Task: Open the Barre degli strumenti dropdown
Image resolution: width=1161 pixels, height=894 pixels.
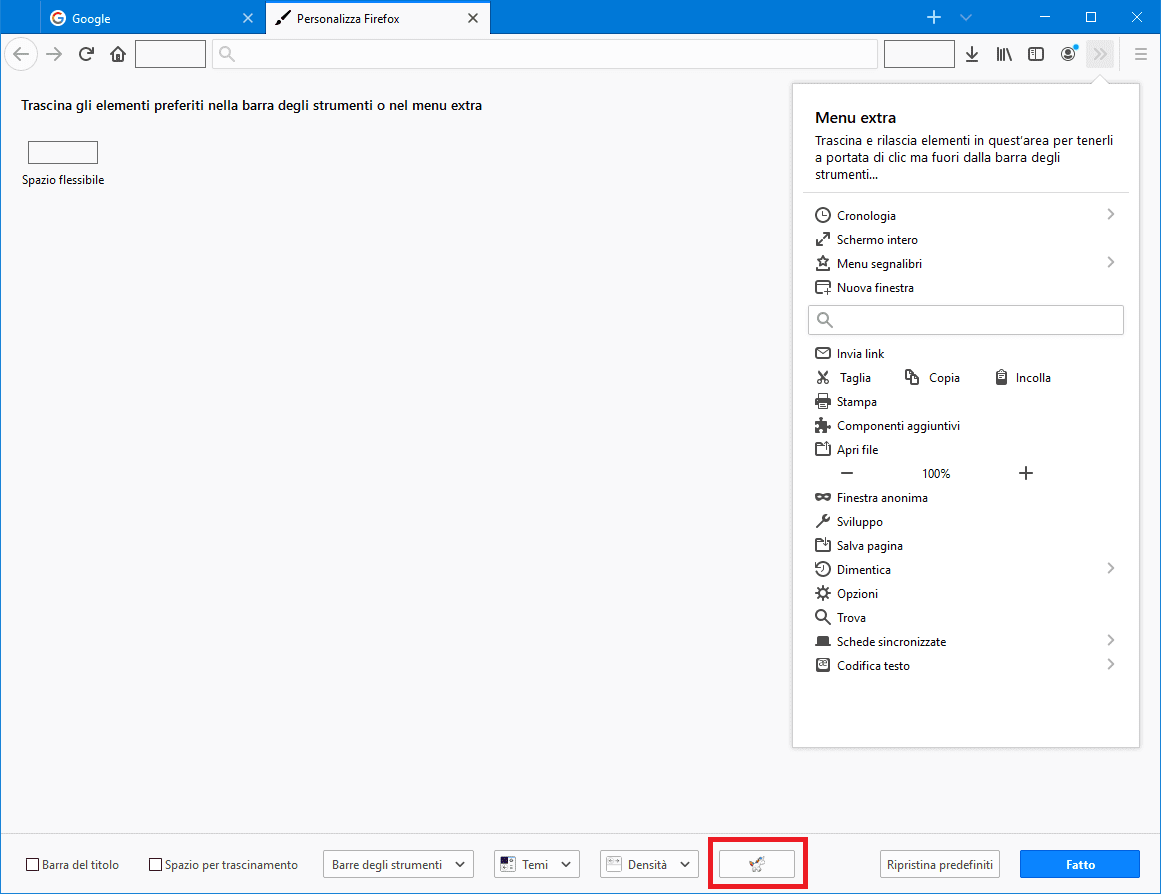Action: [x=398, y=865]
